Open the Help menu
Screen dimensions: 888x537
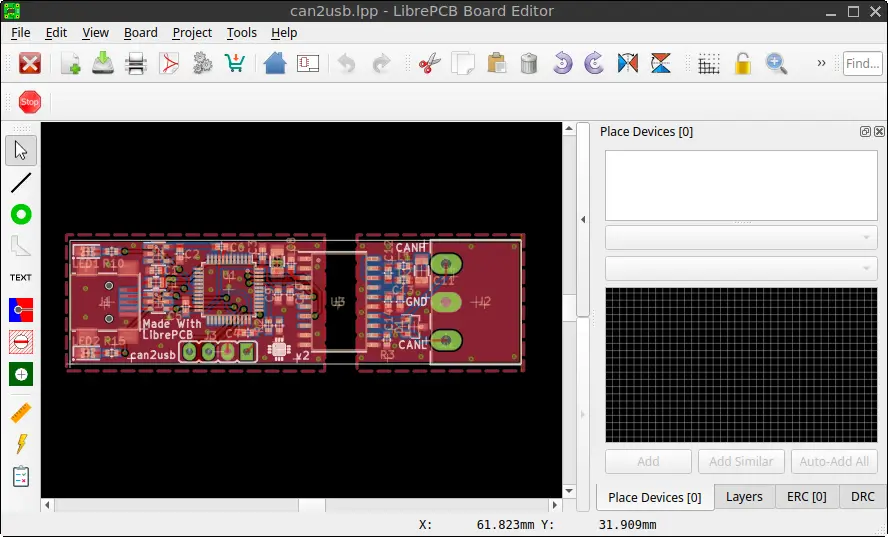point(284,33)
